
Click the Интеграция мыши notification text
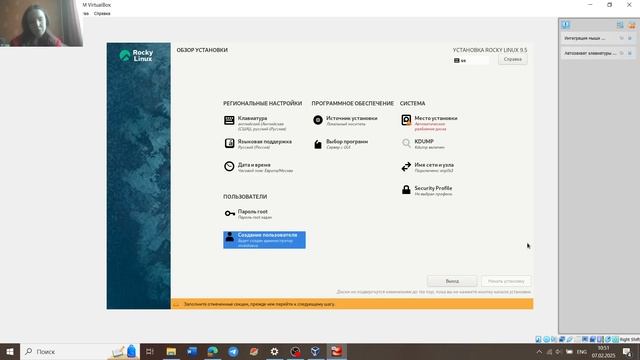(584, 38)
